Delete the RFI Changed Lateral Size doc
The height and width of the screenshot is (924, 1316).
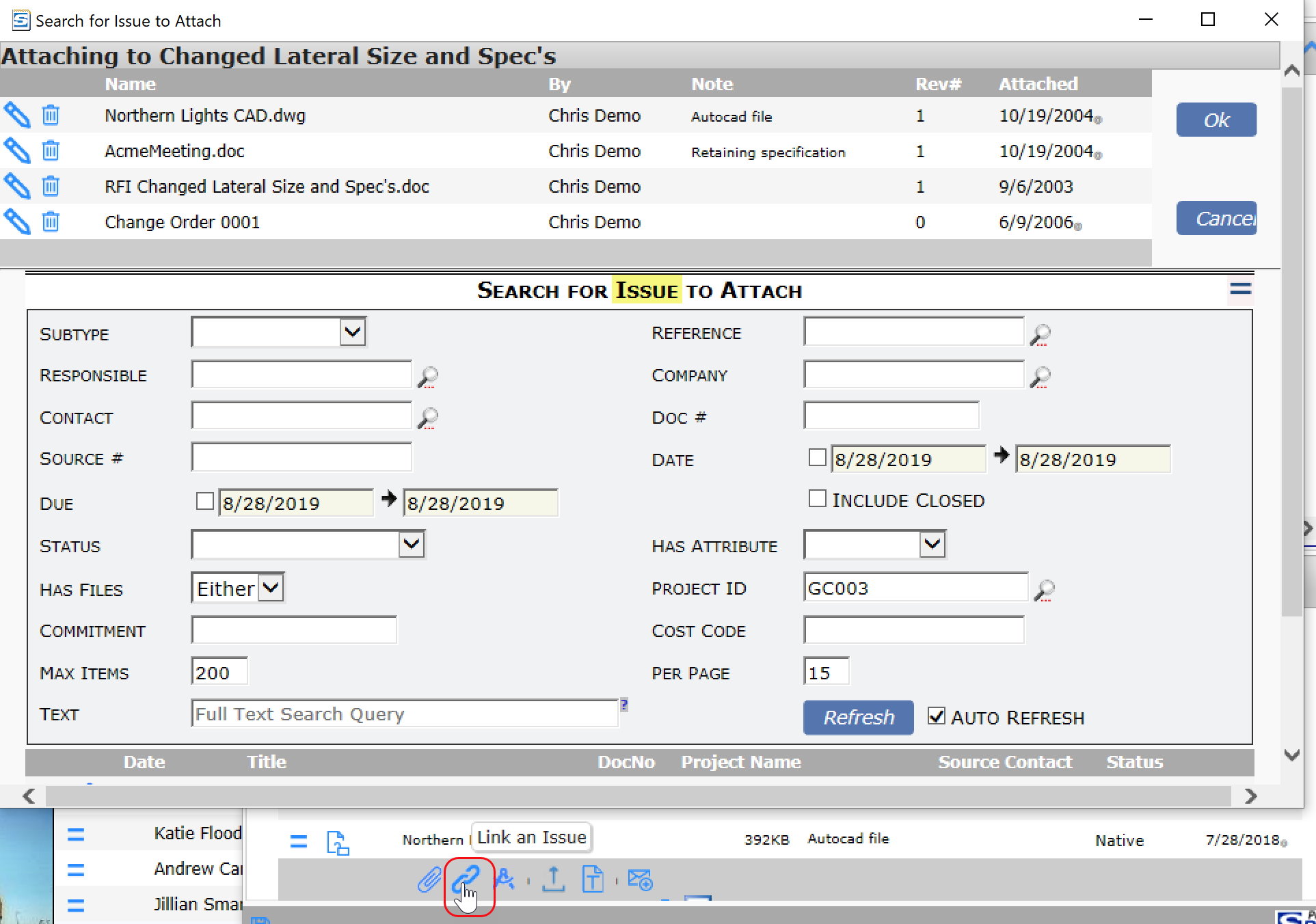pos(51,186)
